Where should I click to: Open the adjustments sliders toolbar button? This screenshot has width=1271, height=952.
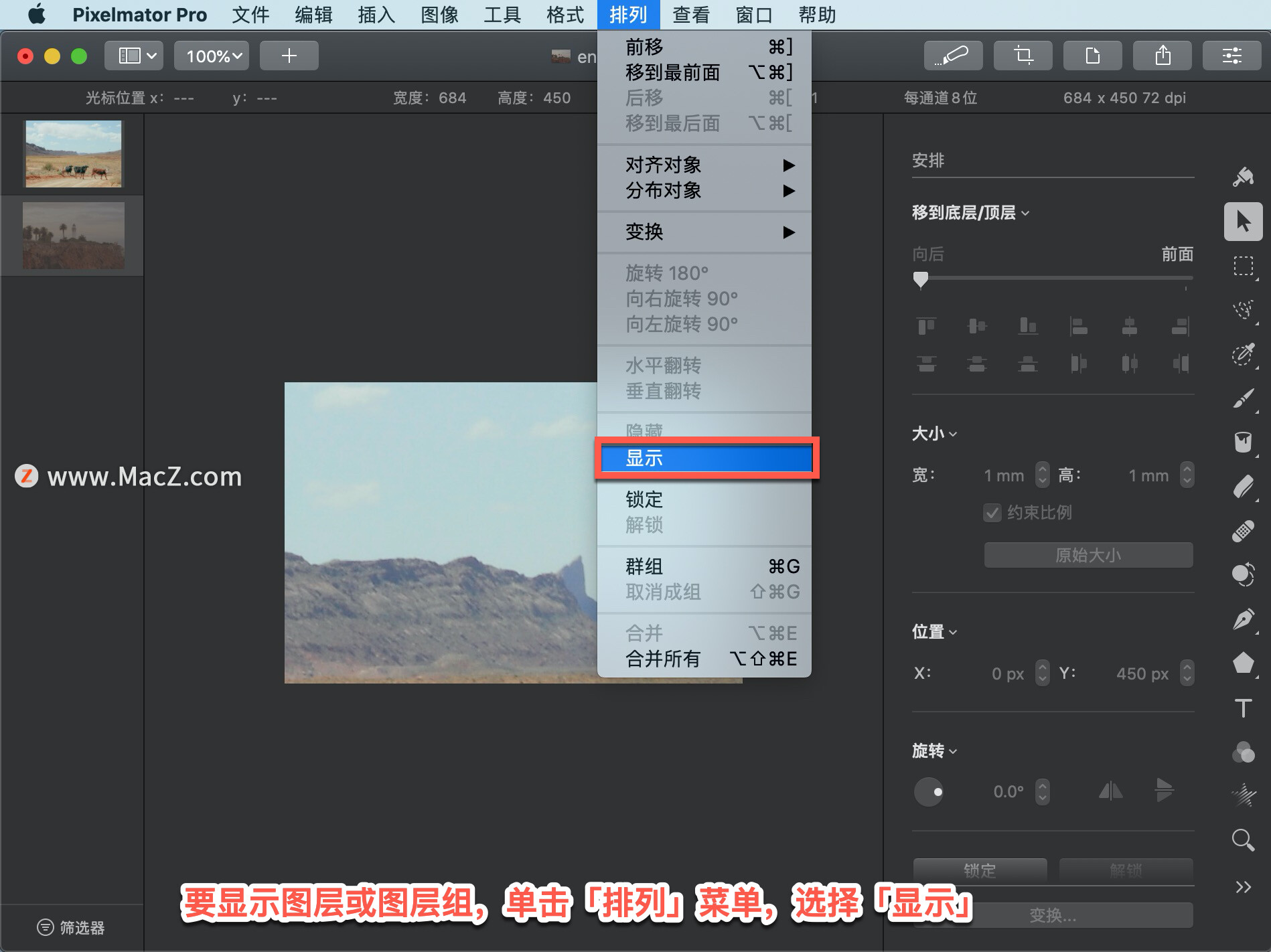tap(1231, 56)
